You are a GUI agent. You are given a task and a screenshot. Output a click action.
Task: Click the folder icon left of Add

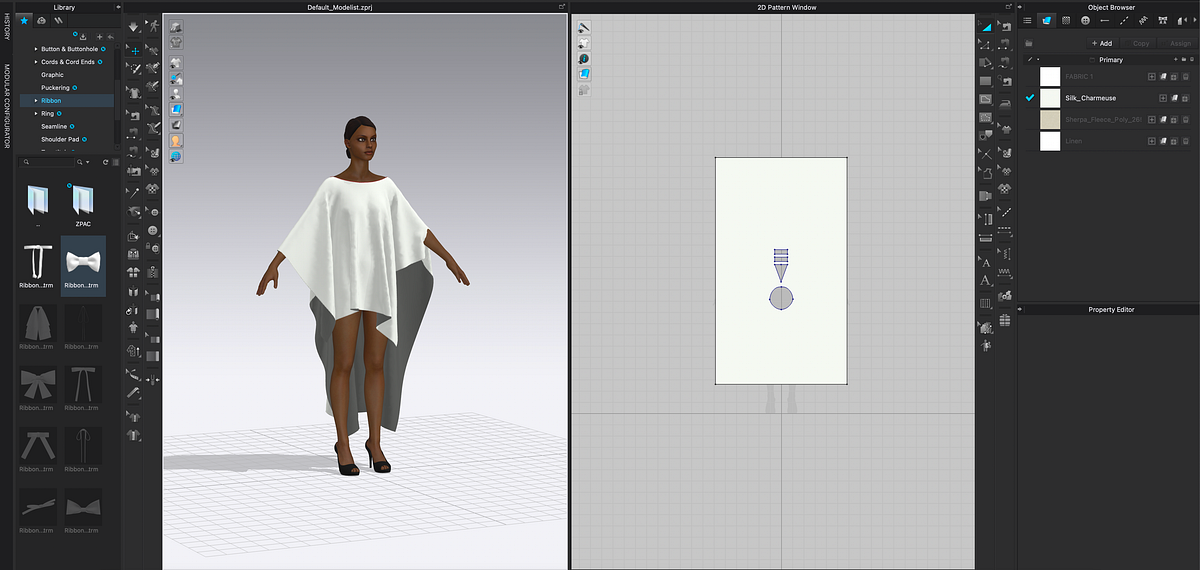1029,43
